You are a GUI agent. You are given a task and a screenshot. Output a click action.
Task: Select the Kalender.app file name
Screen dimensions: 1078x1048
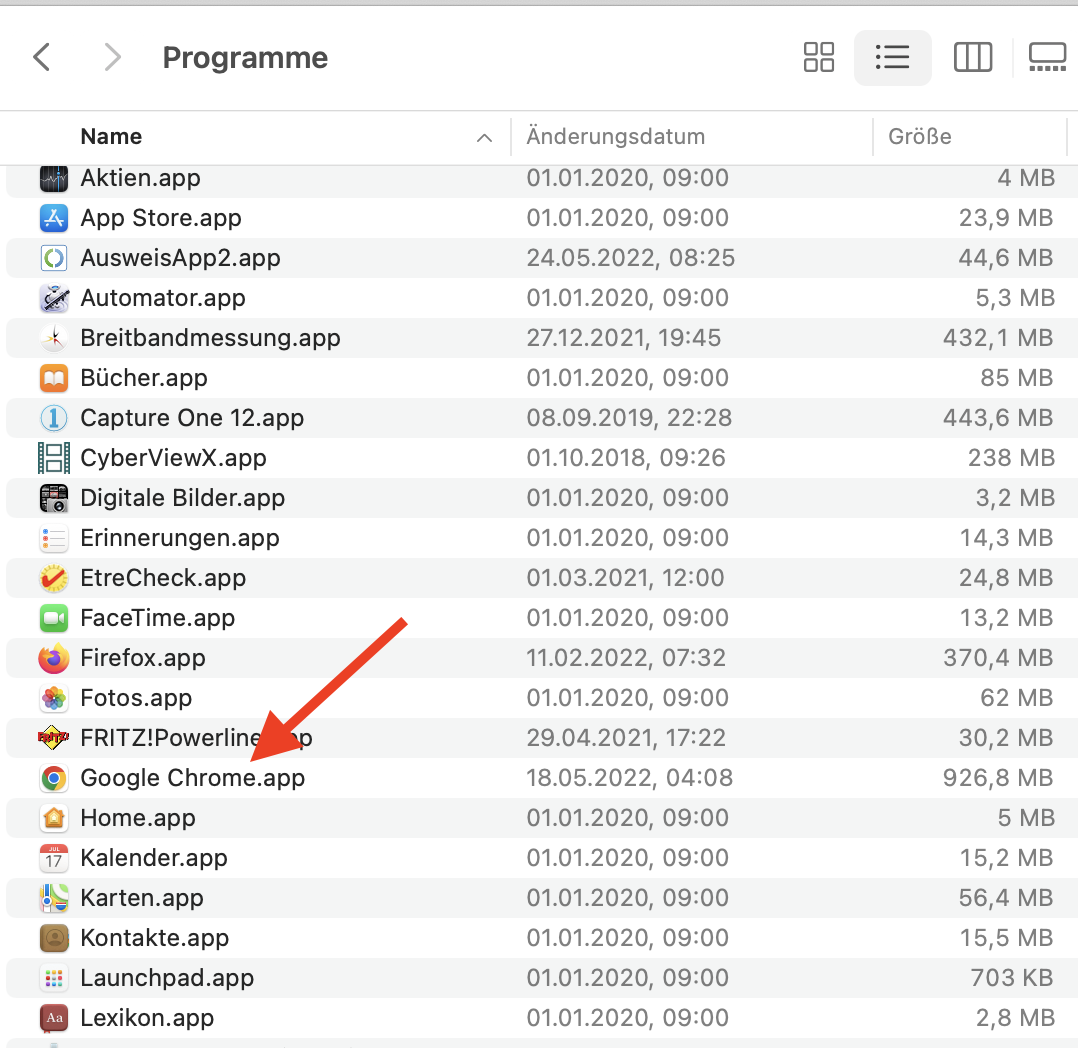point(154,858)
